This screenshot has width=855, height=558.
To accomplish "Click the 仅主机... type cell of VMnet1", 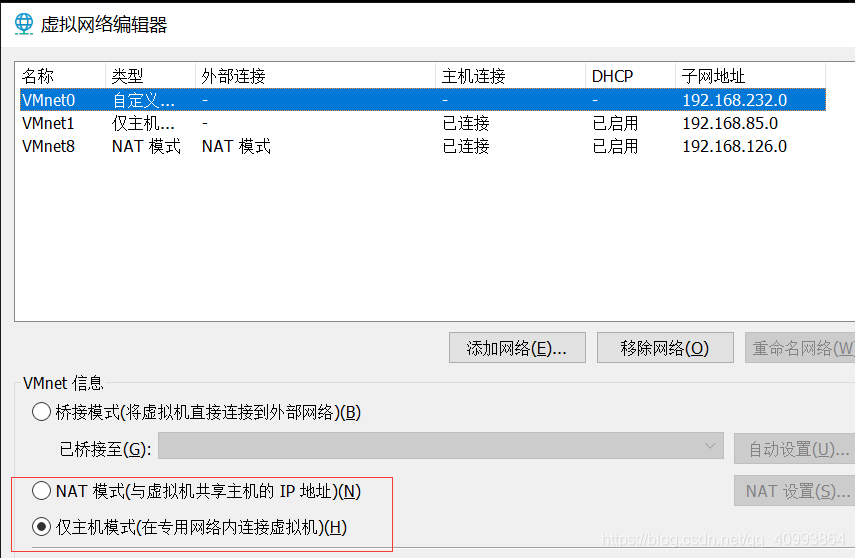I will click(x=143, y=123).
